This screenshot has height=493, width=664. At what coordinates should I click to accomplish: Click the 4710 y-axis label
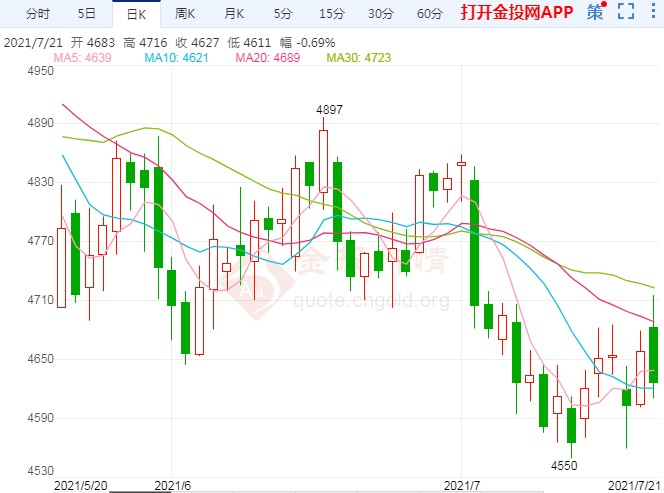point(41,299)
